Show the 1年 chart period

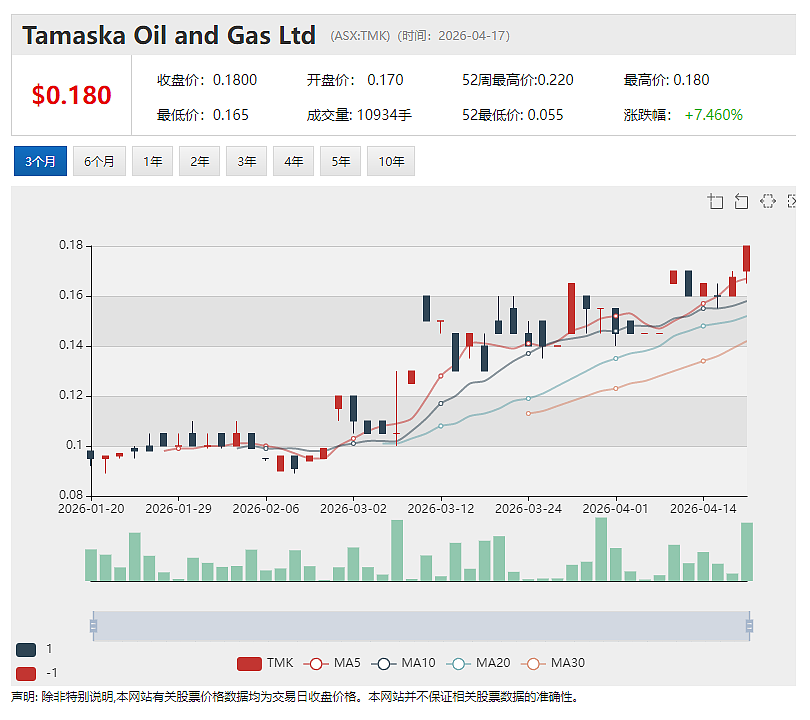[x=152, y=161]
